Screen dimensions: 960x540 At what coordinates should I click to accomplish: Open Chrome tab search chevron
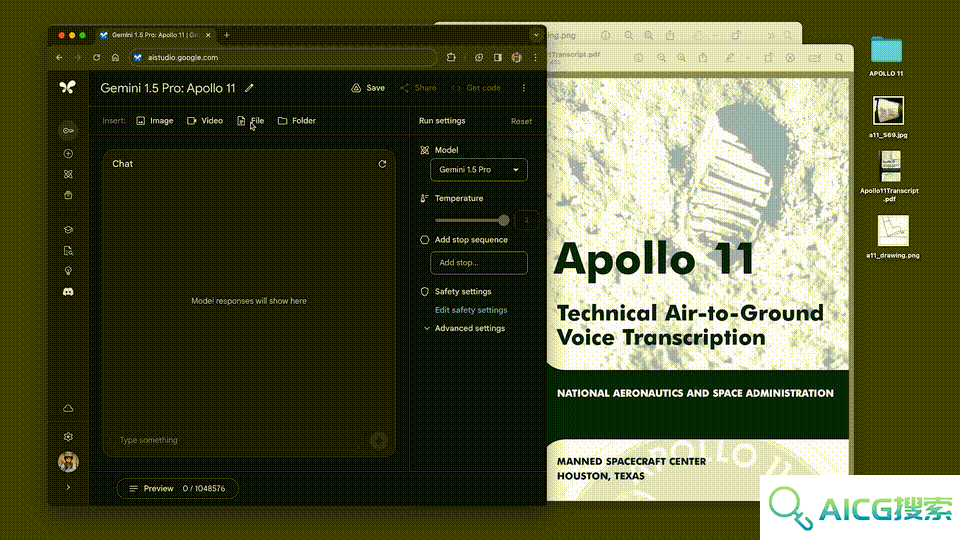536,35
